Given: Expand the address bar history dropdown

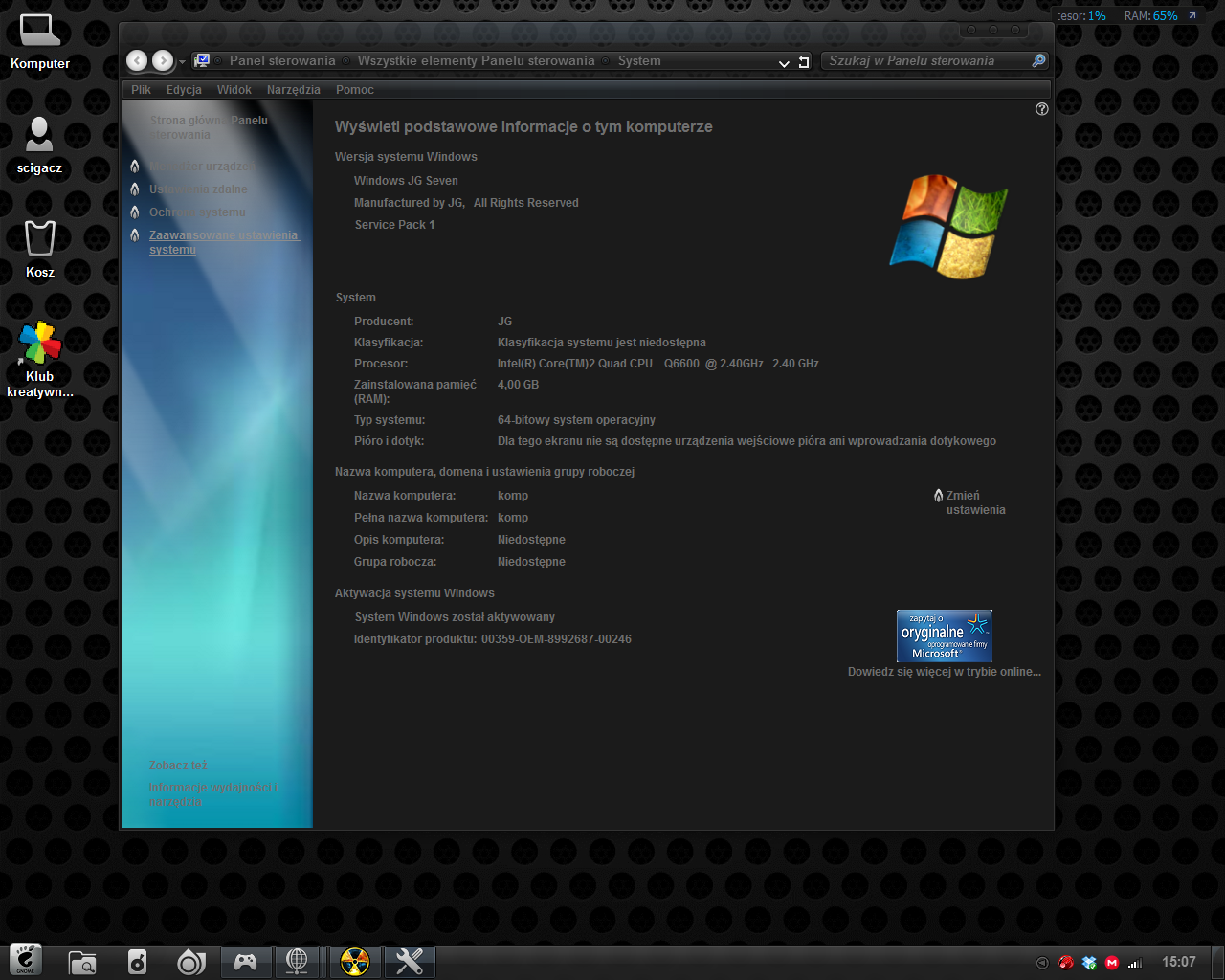Looking at the screenshot, I should tap(784, 63).
